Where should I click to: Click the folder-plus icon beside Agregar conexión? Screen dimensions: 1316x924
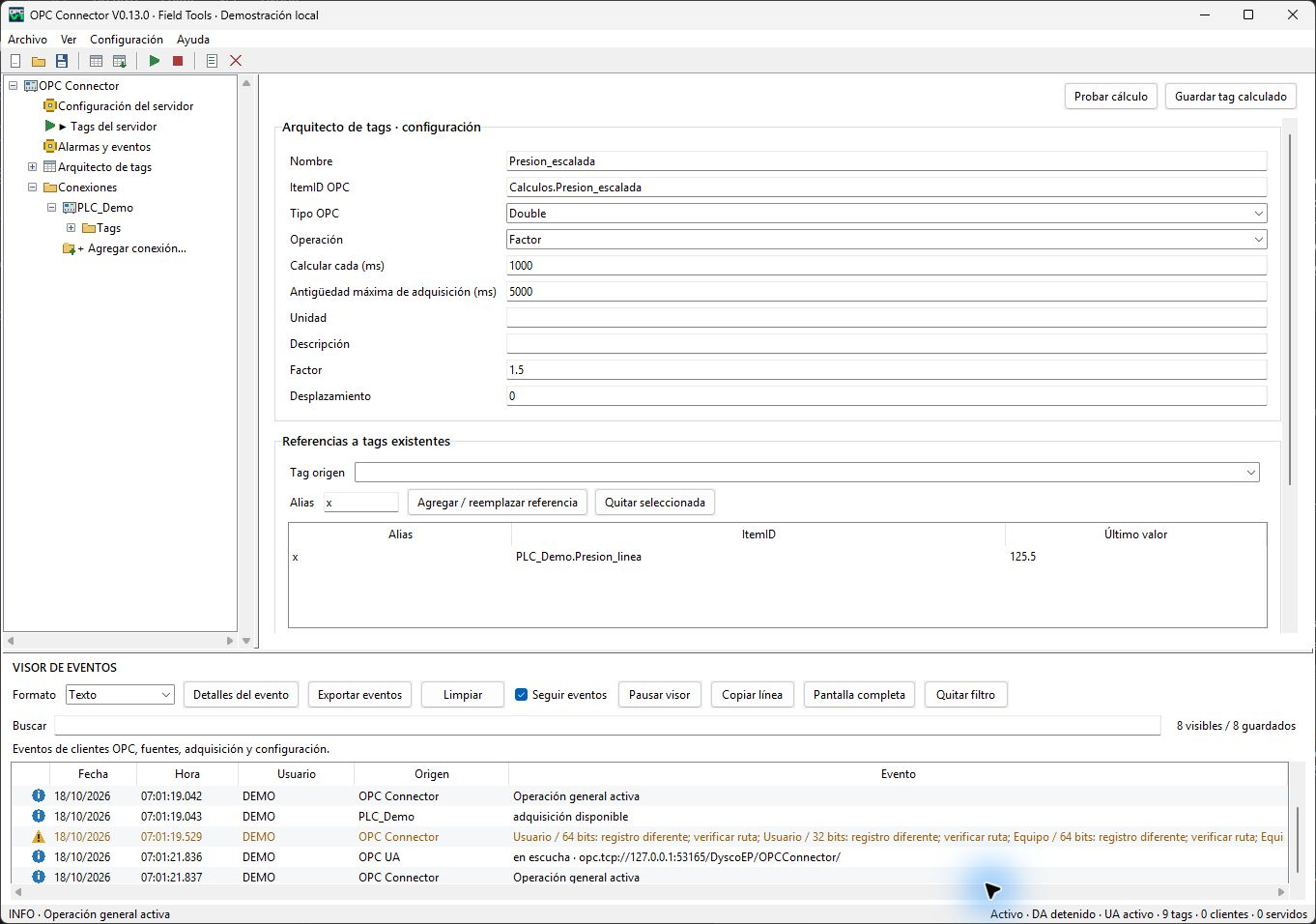[x=69, y=248]
